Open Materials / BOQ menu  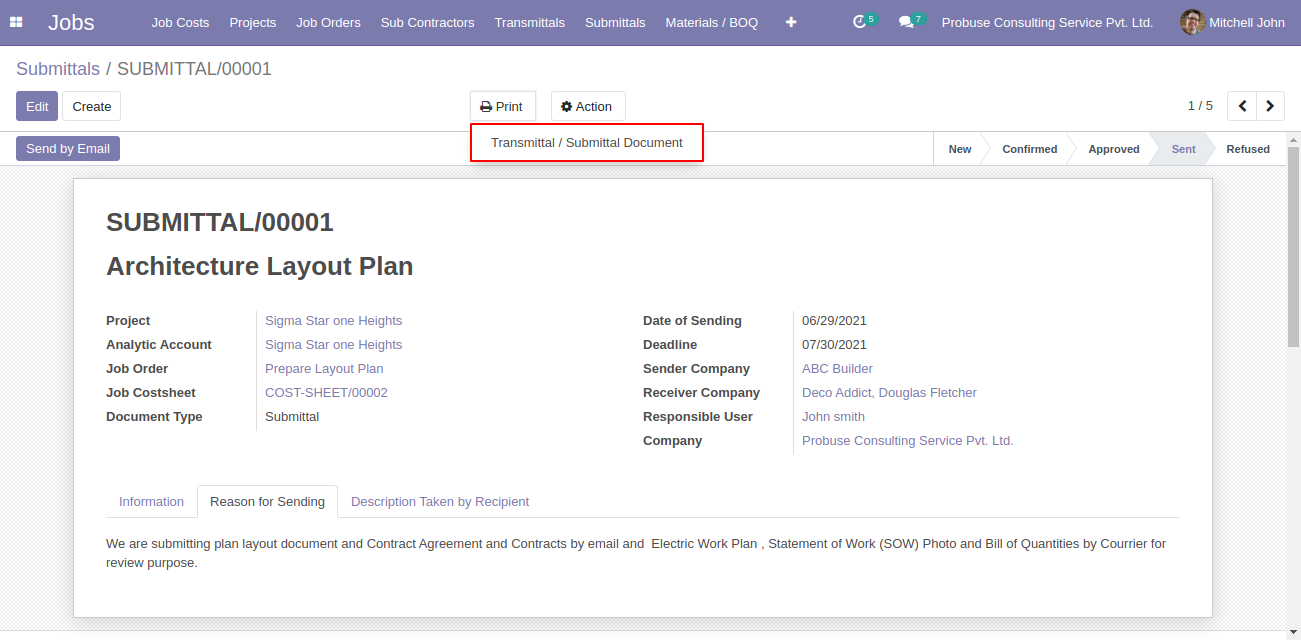(x=712, y=22)
